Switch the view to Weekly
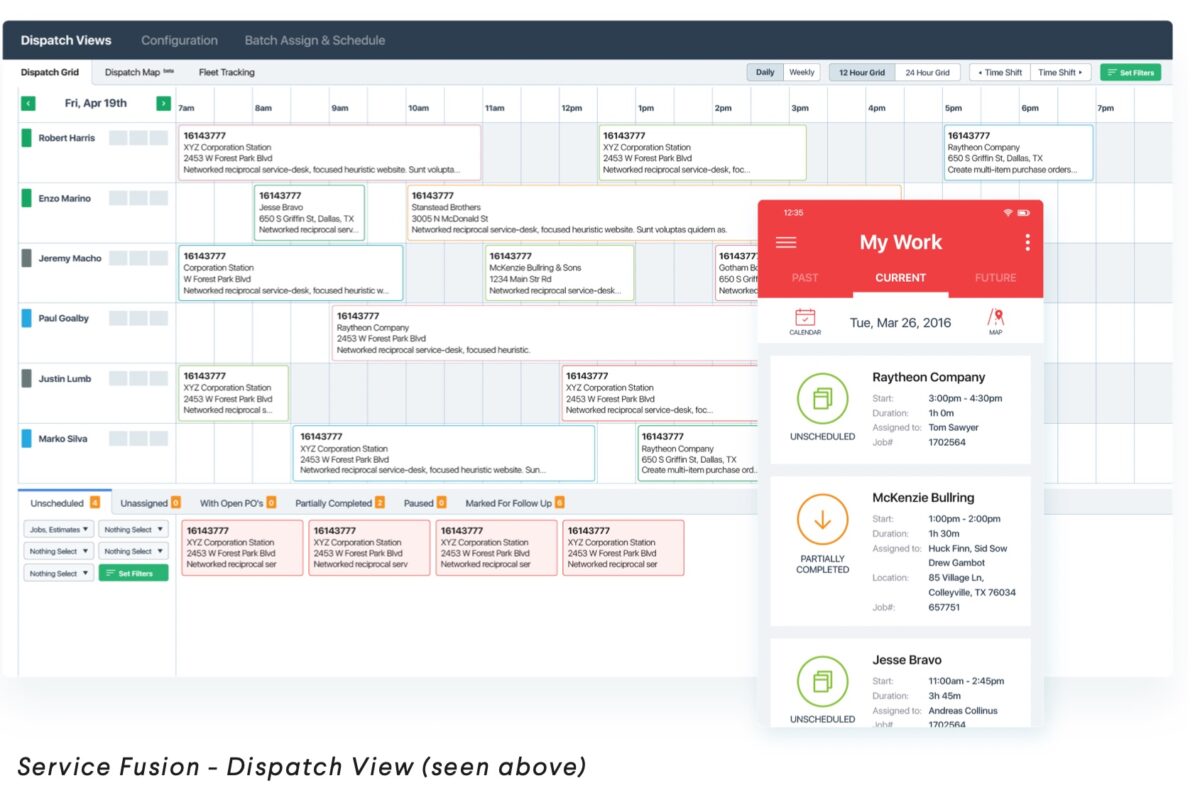This screenshot has width=1200, height=788. pos(802,72)
